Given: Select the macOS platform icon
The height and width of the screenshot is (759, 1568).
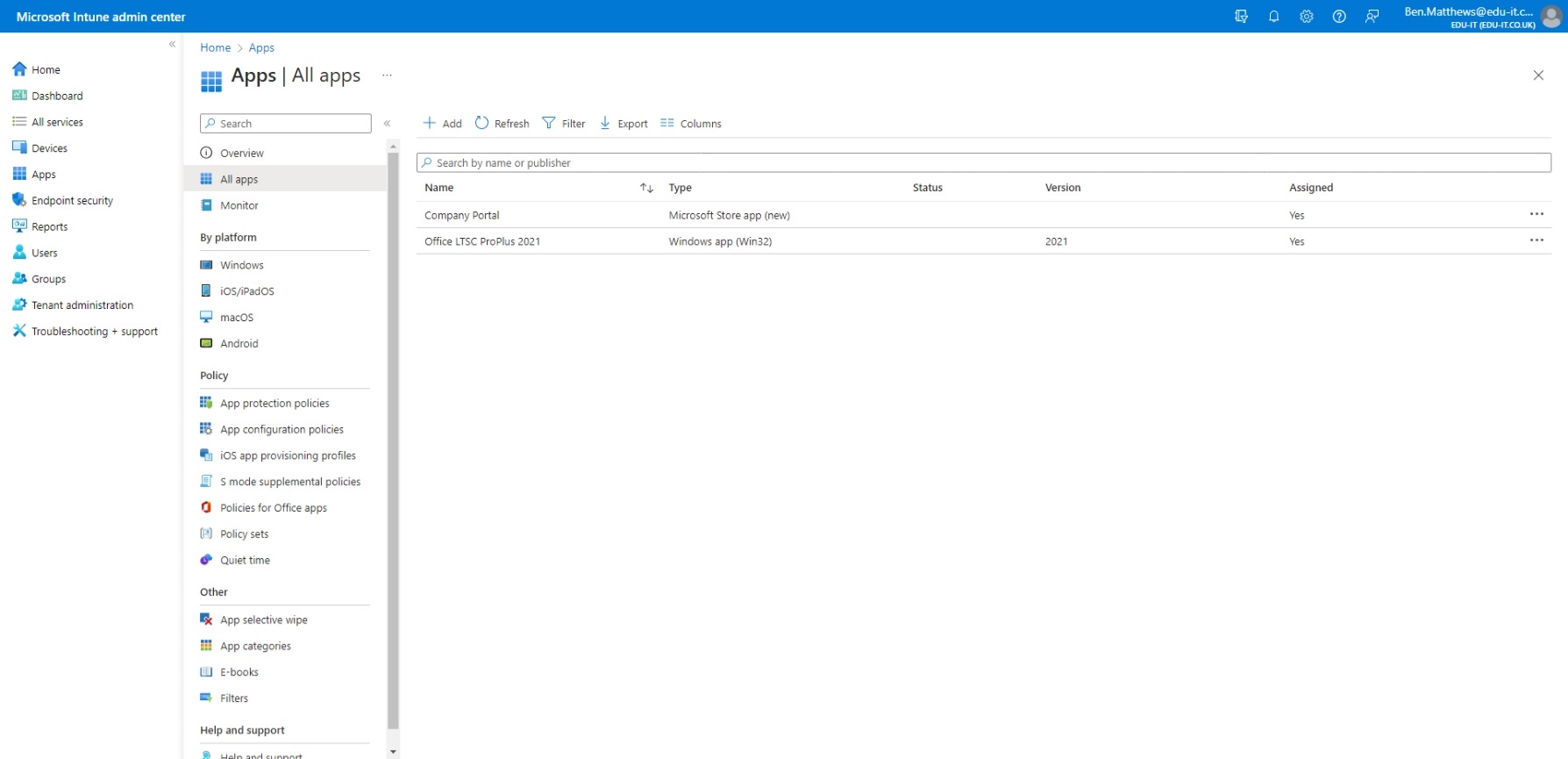Looking at the screenshot, I should [206, 317].
